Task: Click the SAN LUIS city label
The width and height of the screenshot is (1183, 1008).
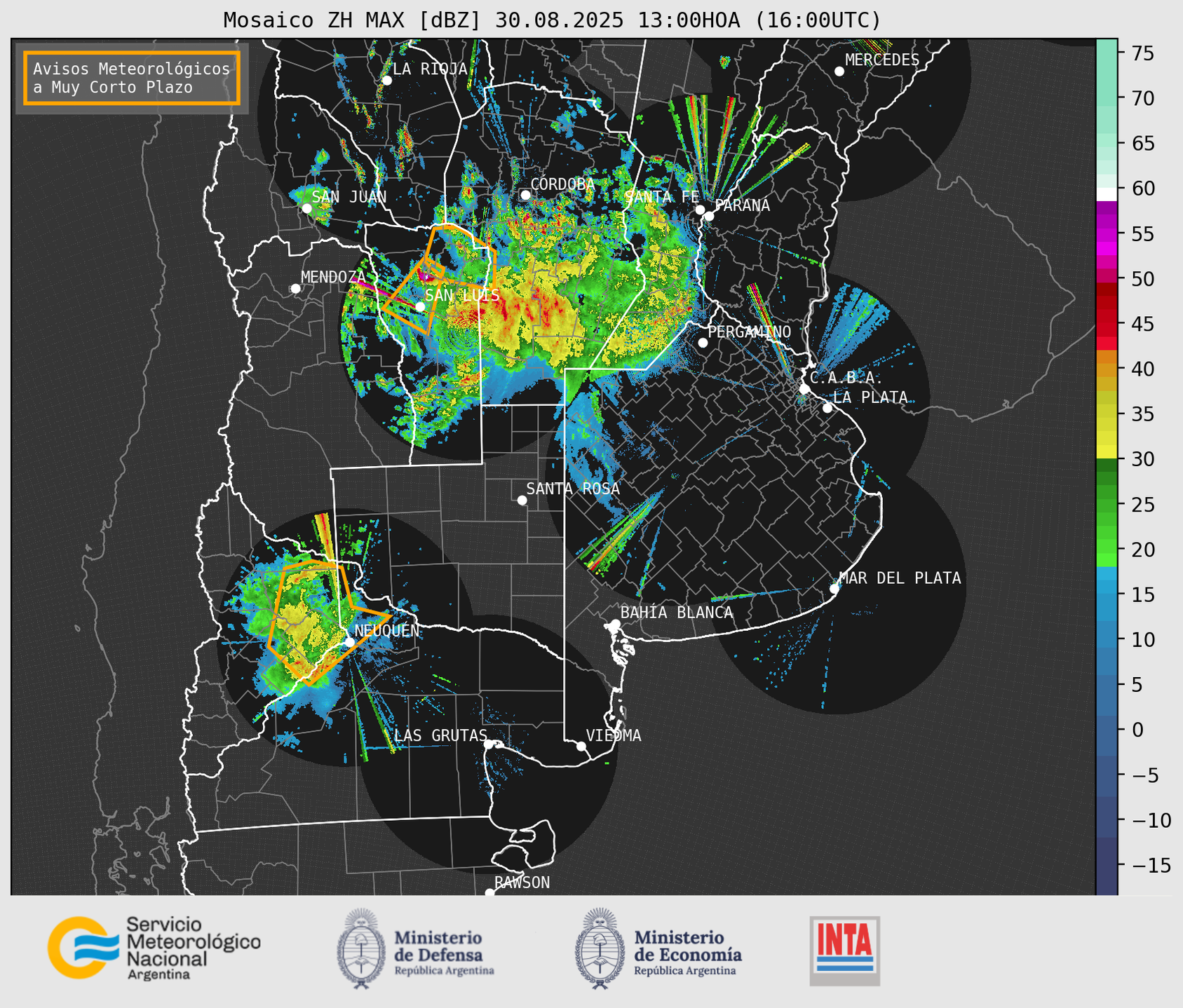Action: (462, 295)
